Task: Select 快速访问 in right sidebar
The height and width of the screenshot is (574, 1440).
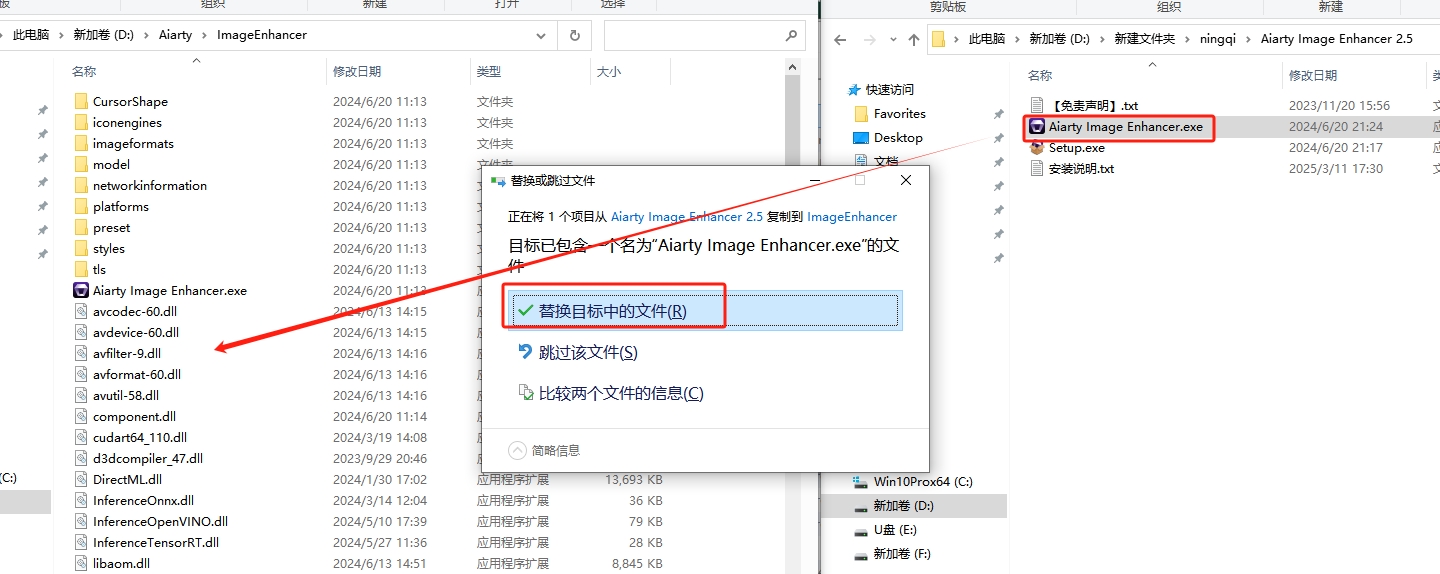Action: (890, 89)
